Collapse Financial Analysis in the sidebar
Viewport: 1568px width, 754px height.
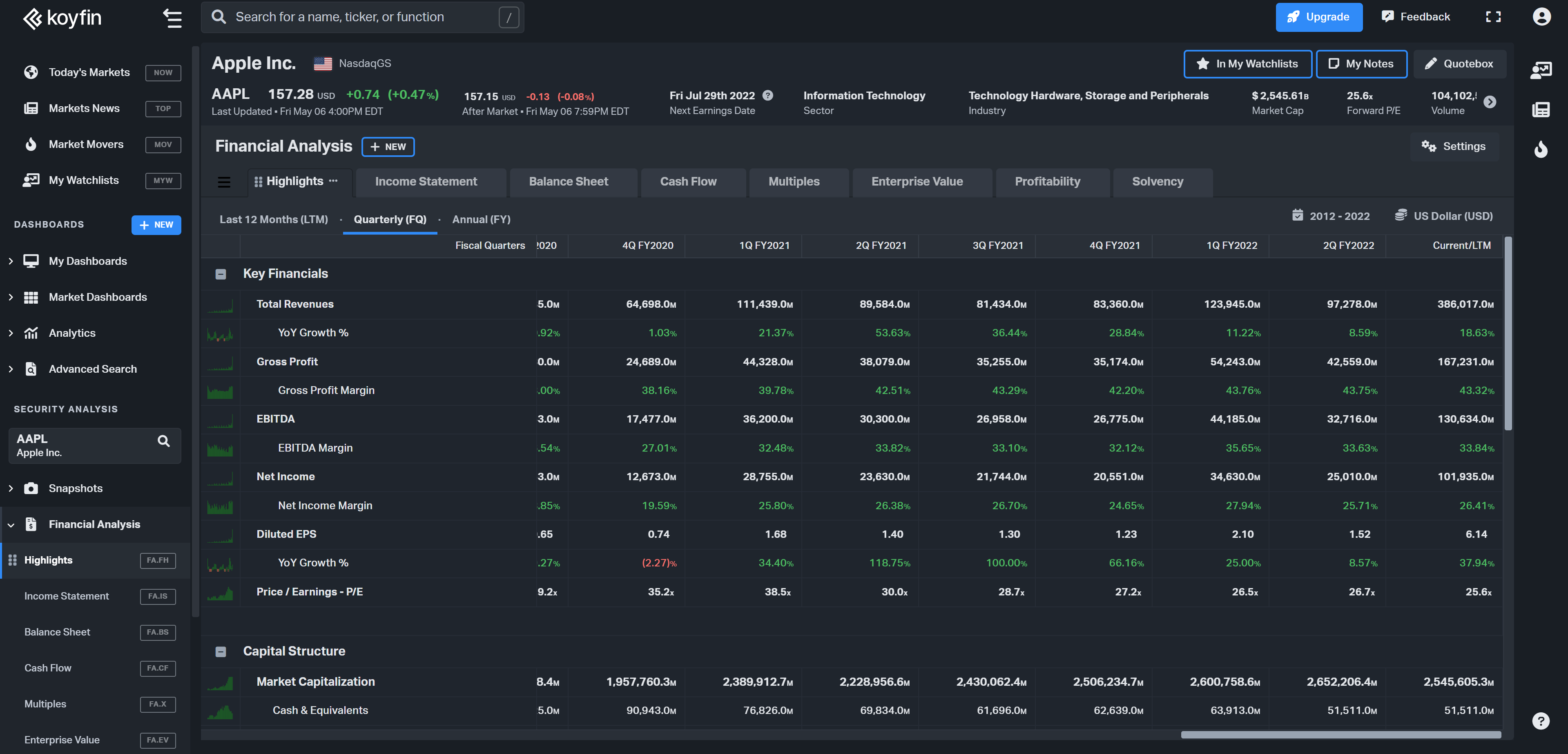[x=11, y=524]
